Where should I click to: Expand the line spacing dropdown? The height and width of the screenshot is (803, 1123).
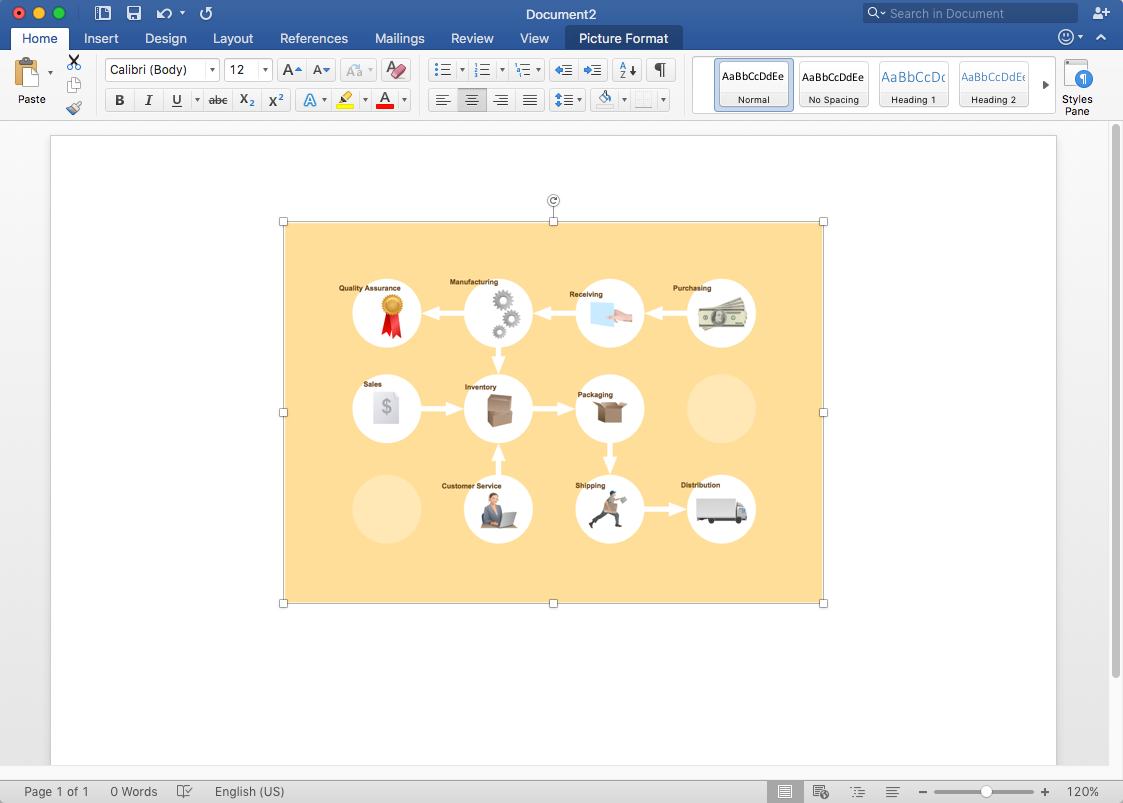(x=580, y=100)
